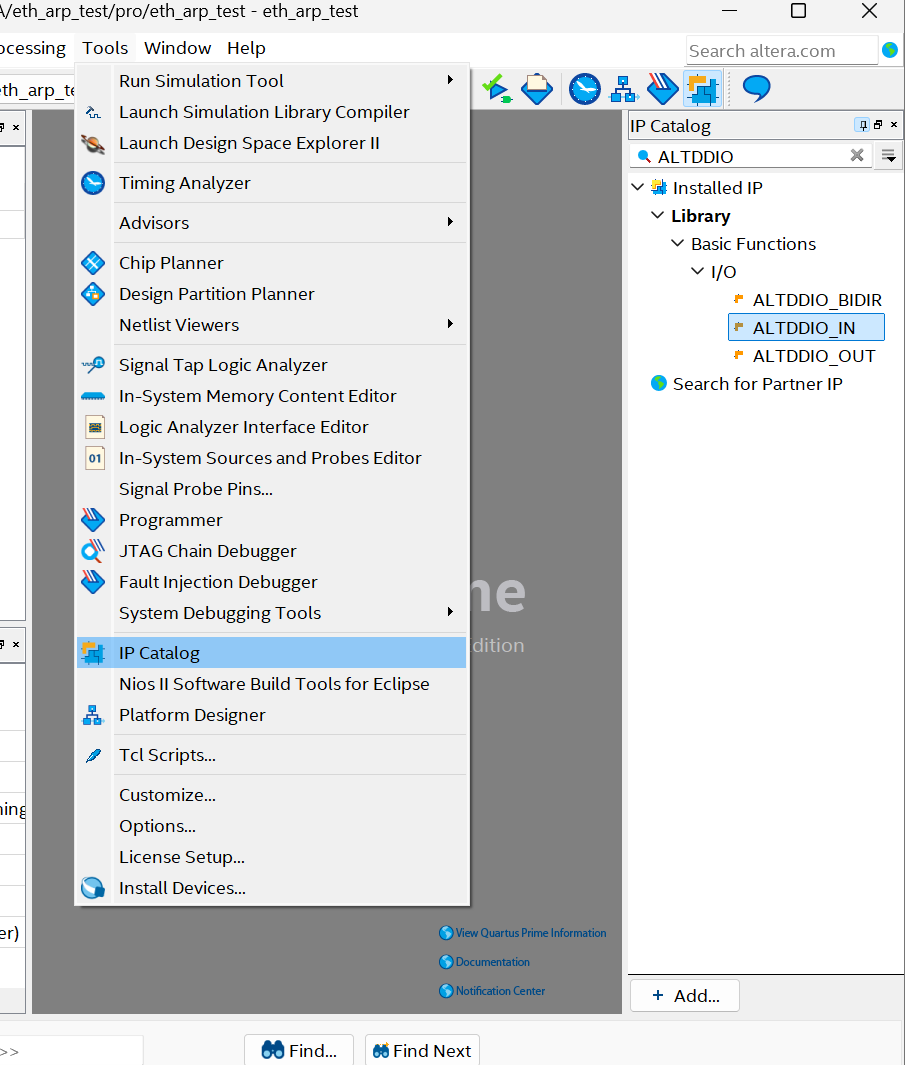Click the Find... button
Screen dimensions: 905x1065
click(299, 1050)
